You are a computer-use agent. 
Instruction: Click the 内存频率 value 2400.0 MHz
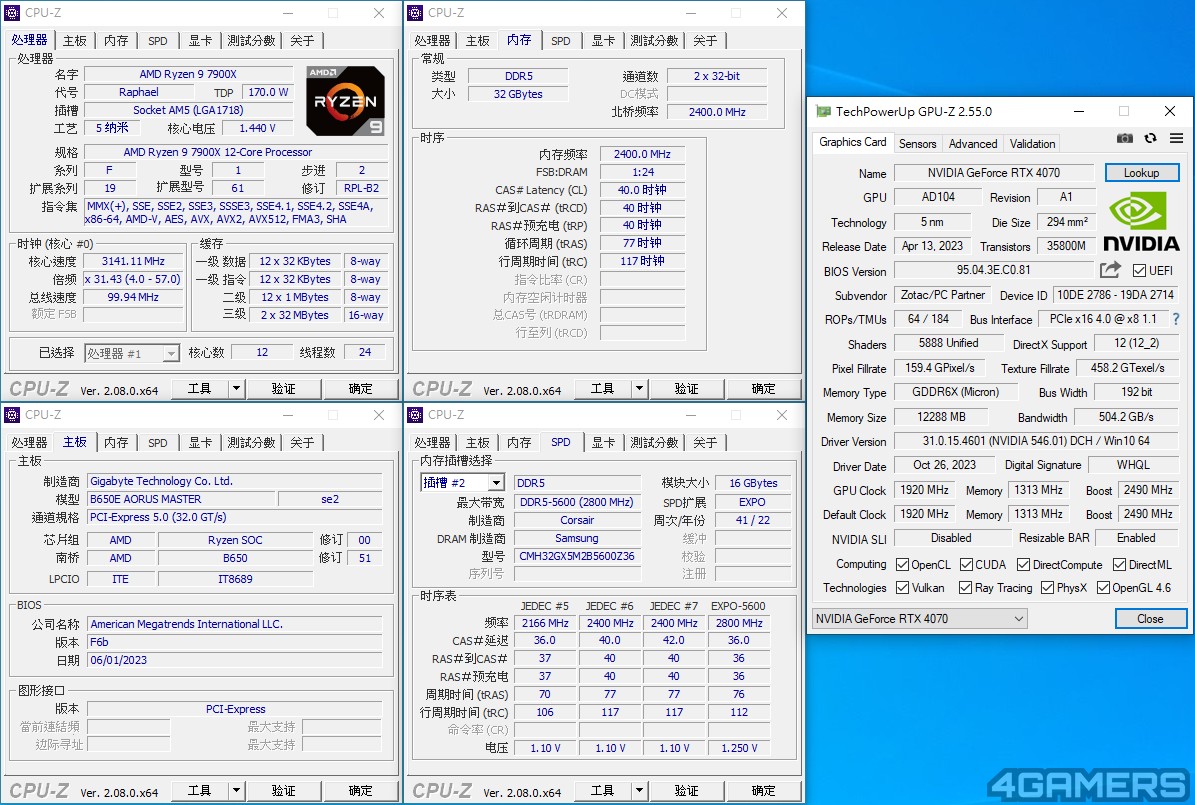(642, 154)
